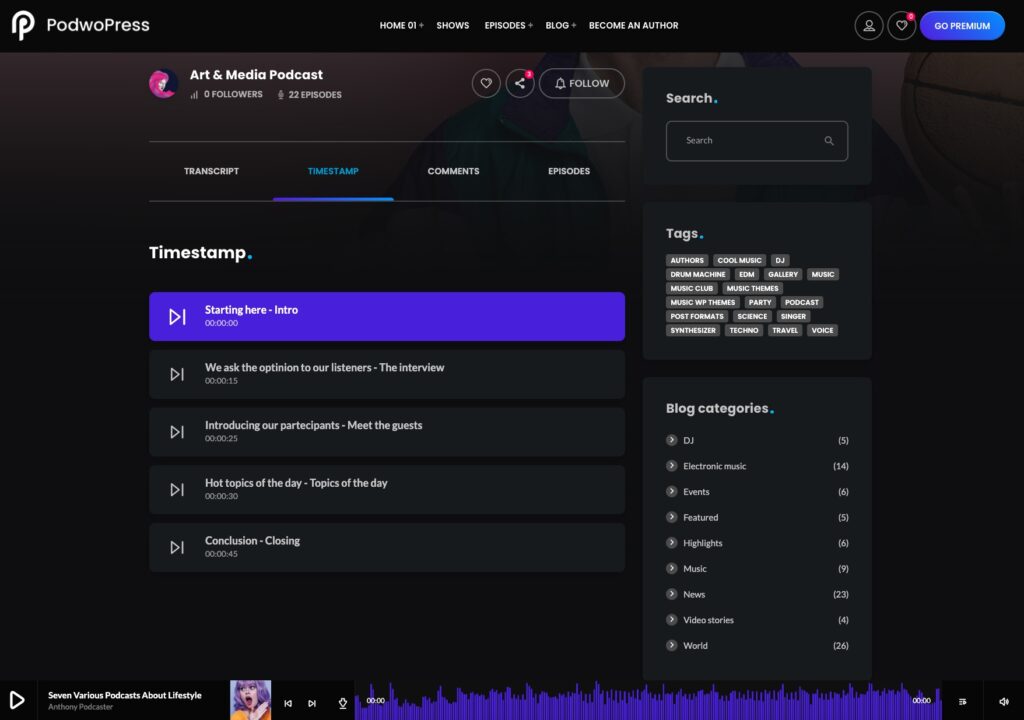Click the DRUM MACHINE tag
The height and width of the screenshot is (720, 1024).
click(697, 274)
